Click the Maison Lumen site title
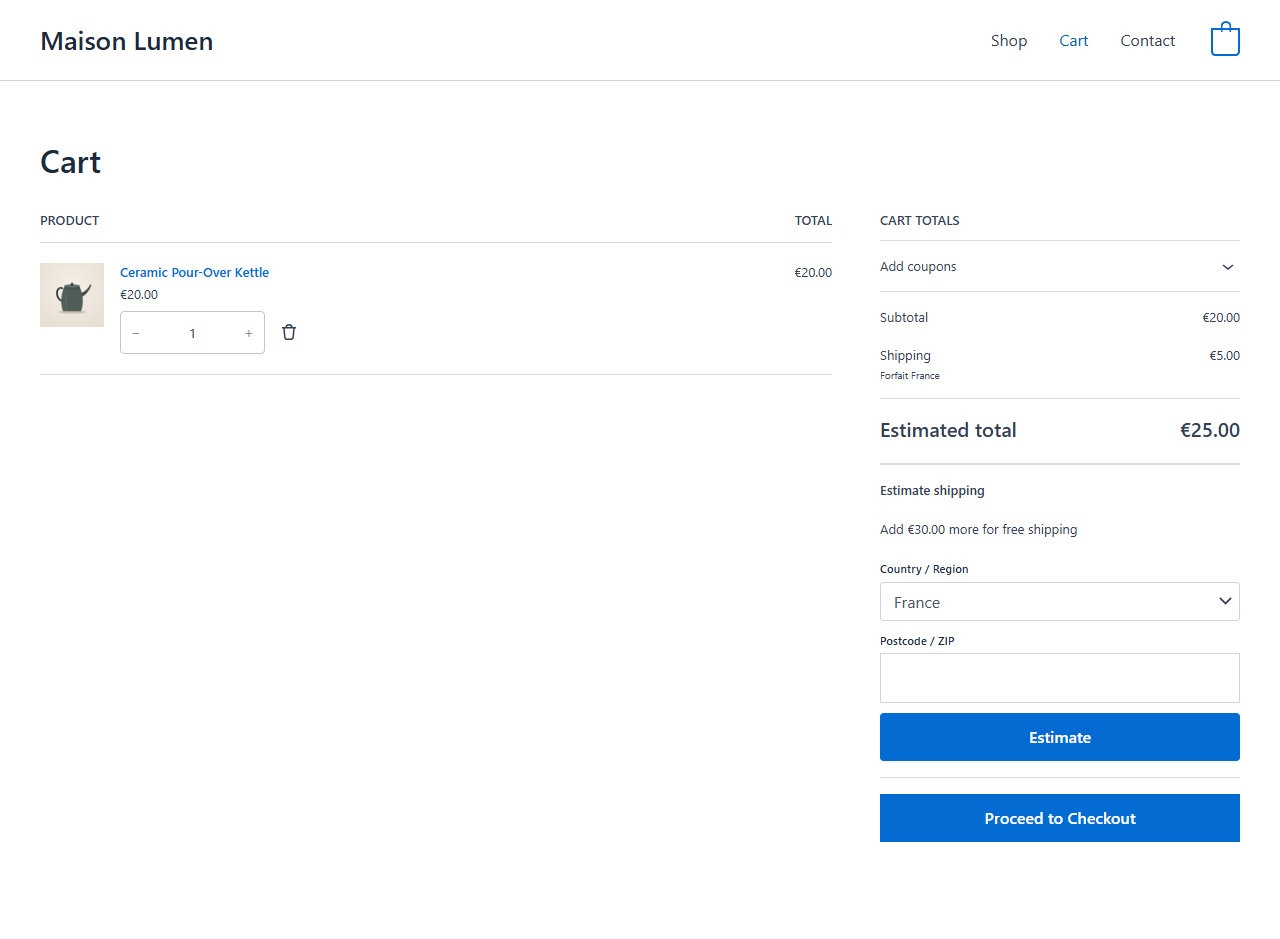This screenshot has width=1280, height=939. 127,41
